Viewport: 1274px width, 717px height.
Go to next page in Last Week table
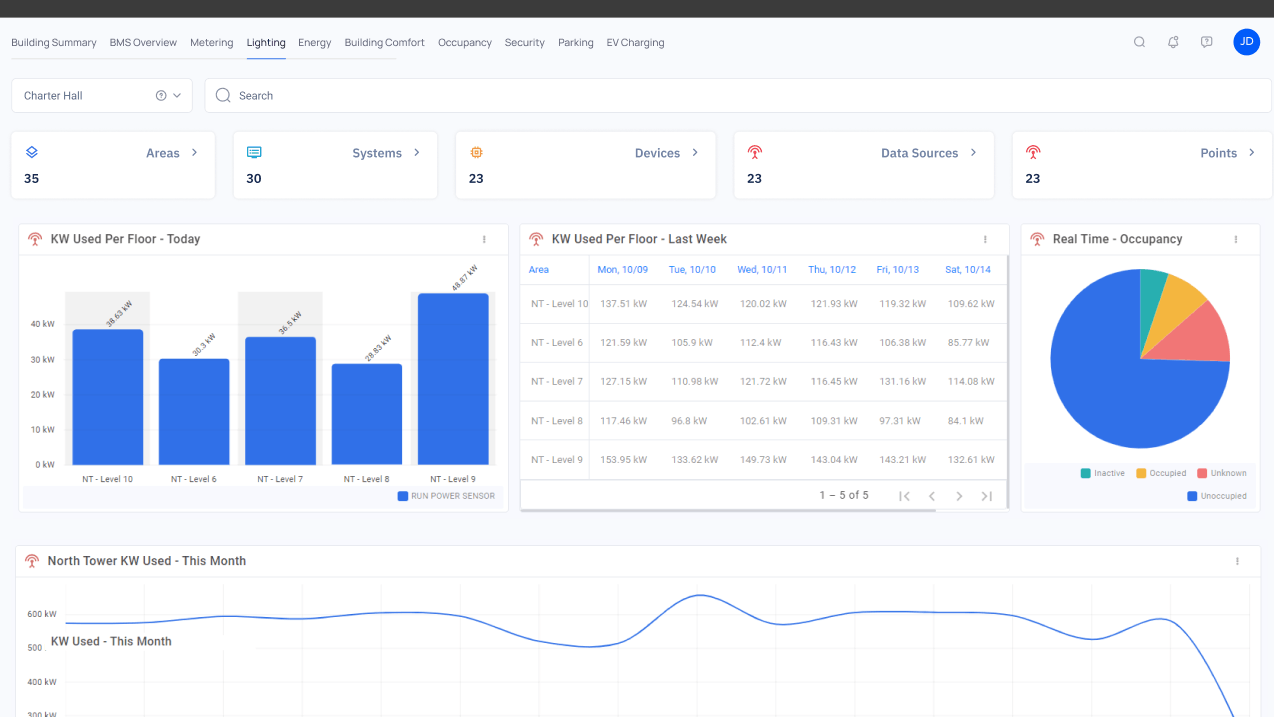point(959,496)
